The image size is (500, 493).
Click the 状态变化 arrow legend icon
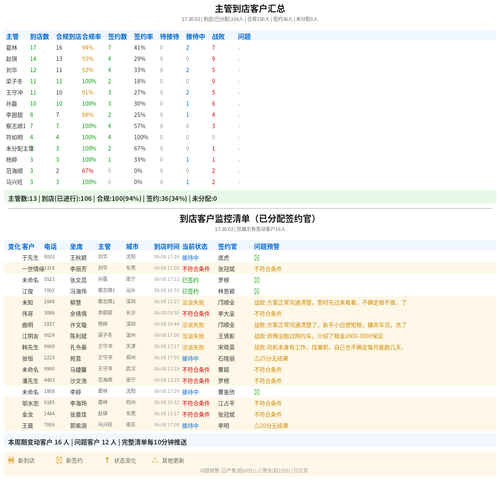(x=107, y=460)
